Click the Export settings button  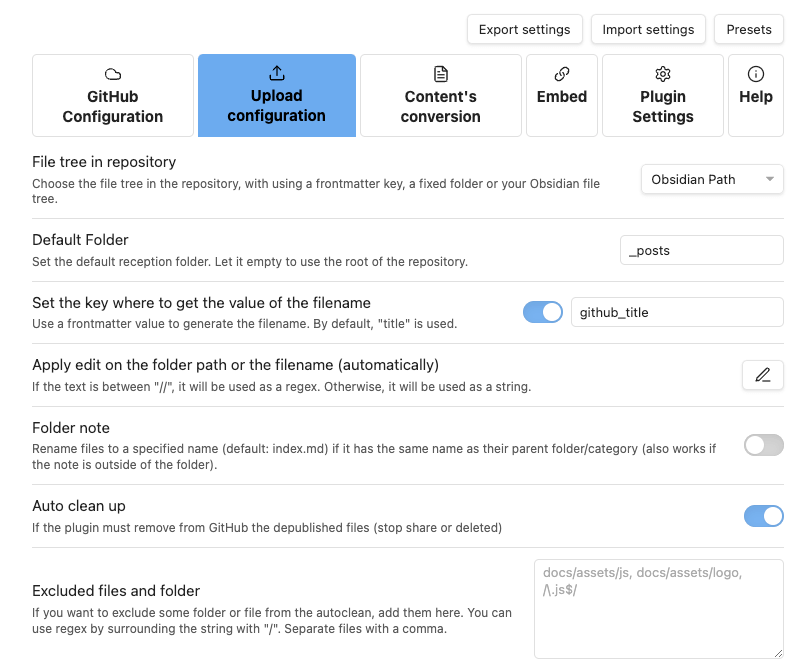(x=525, y=30)
